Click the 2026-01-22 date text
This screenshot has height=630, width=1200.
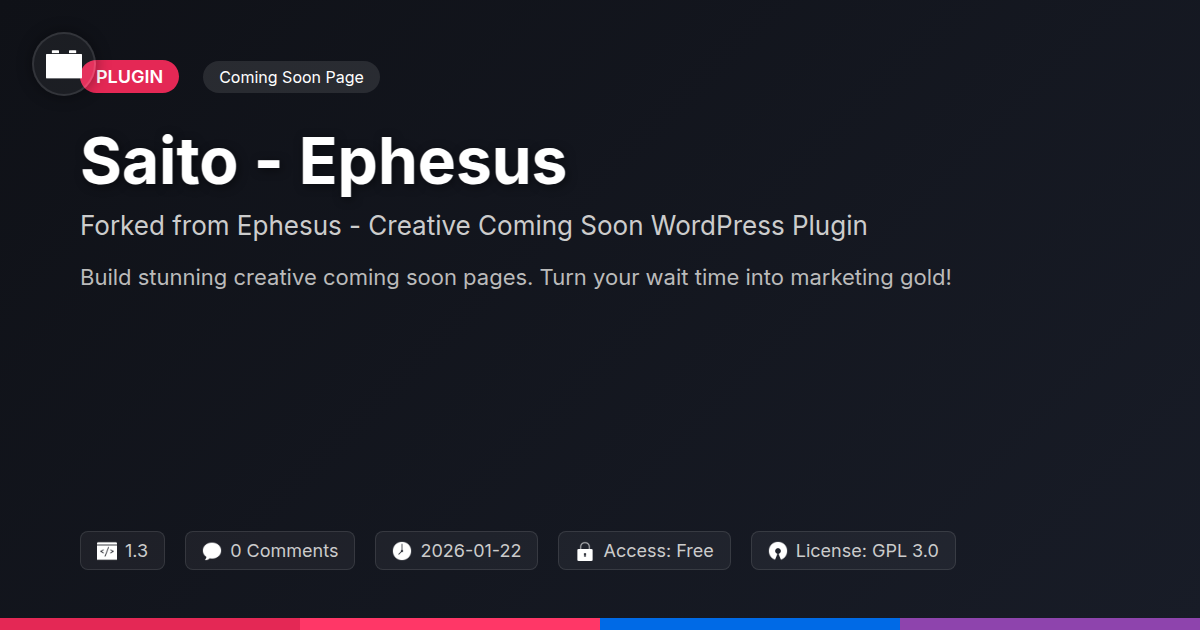coord(470,551)
